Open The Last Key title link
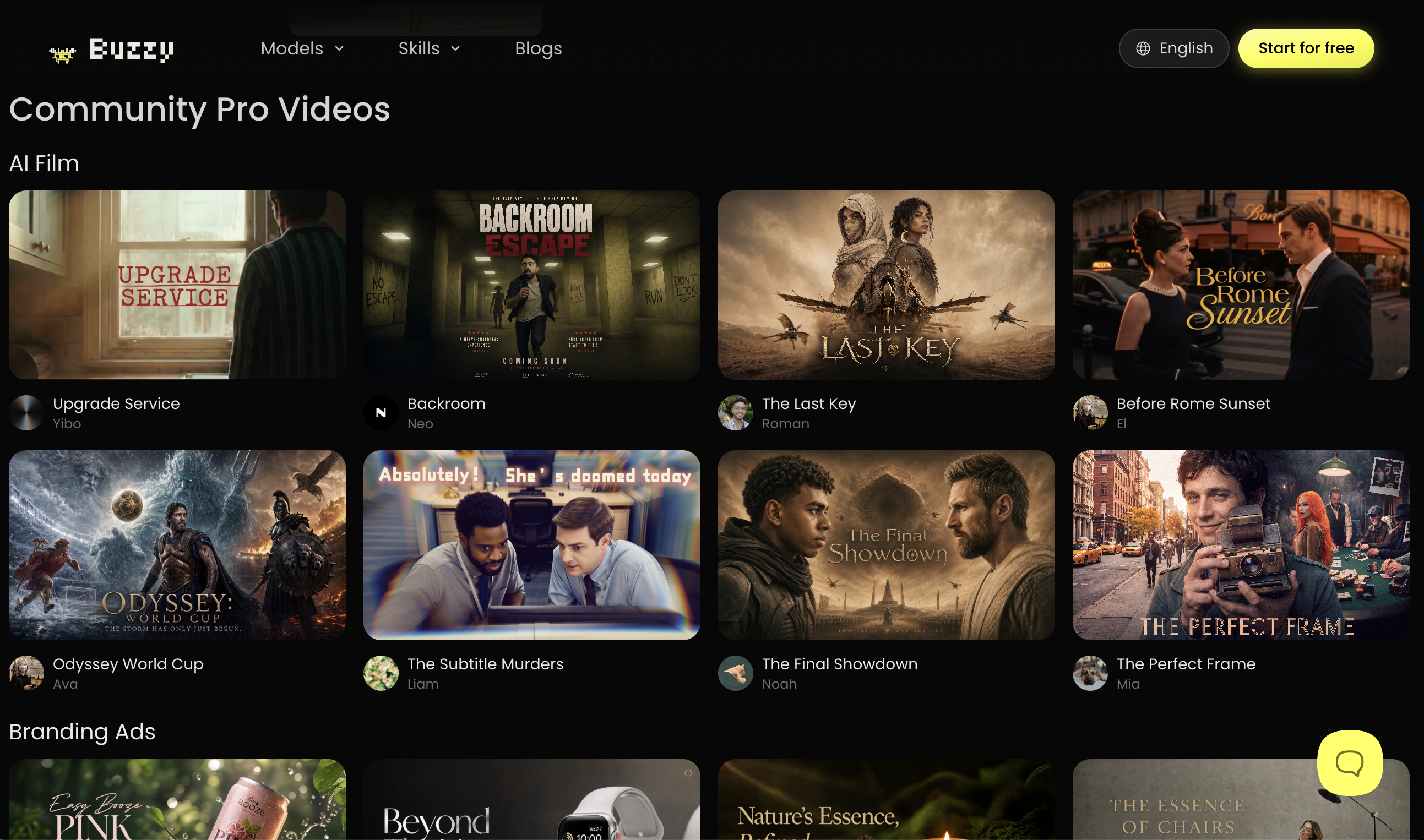 pos(808,403)
